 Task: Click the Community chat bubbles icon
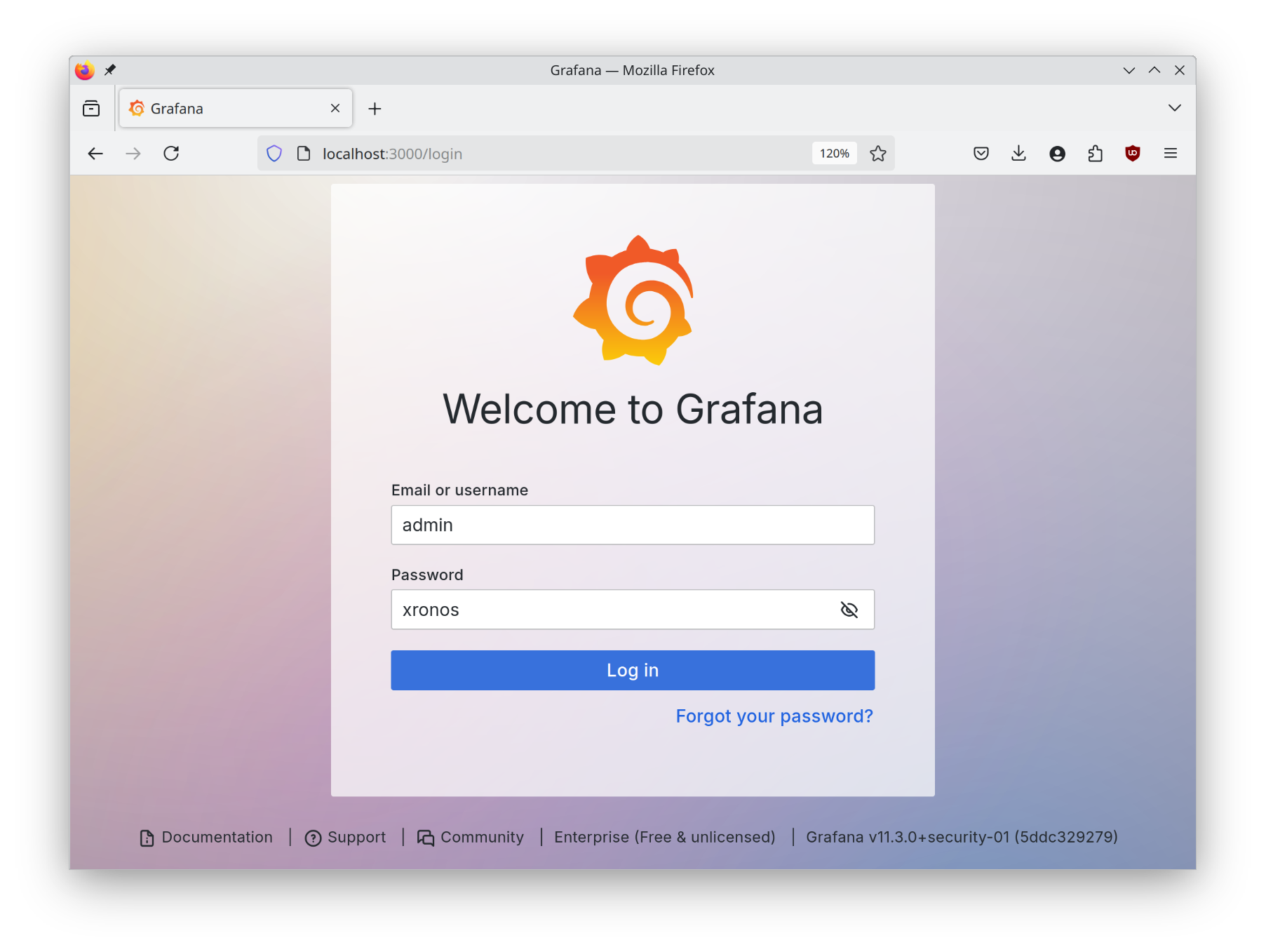pyautogui.click(x=426, y=838)
